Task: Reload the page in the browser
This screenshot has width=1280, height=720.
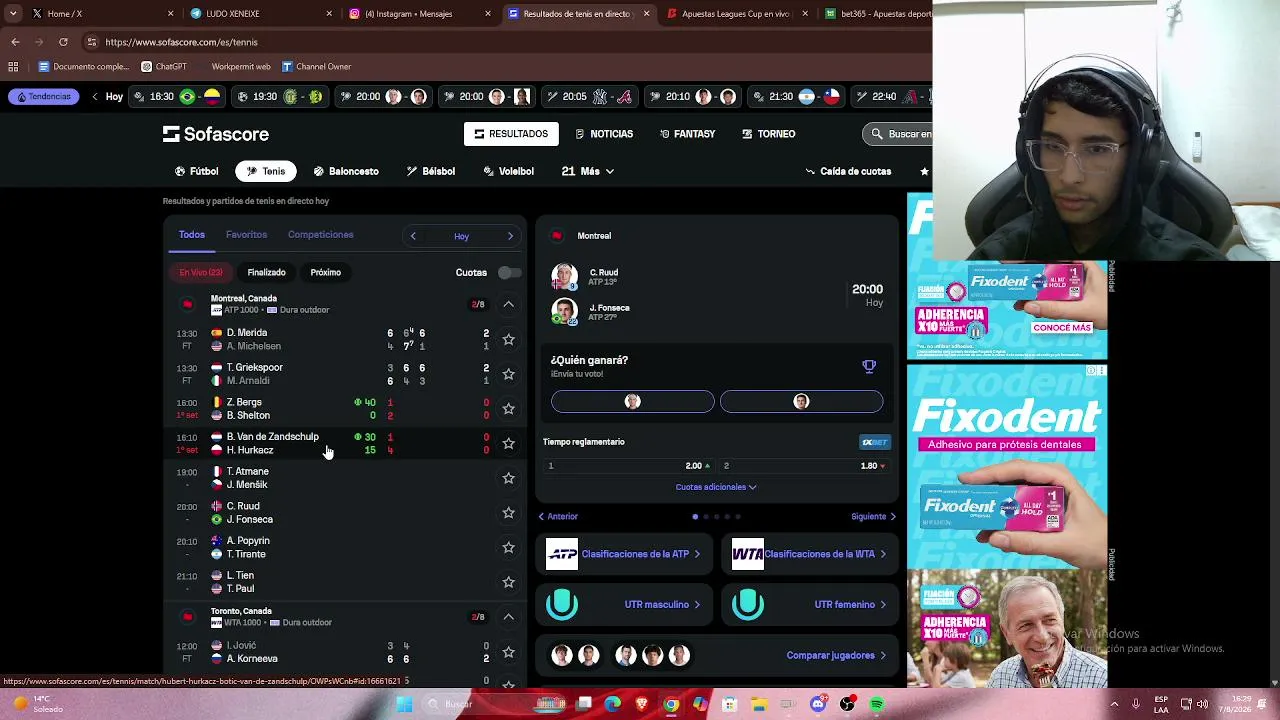Action: coord(63,42)
